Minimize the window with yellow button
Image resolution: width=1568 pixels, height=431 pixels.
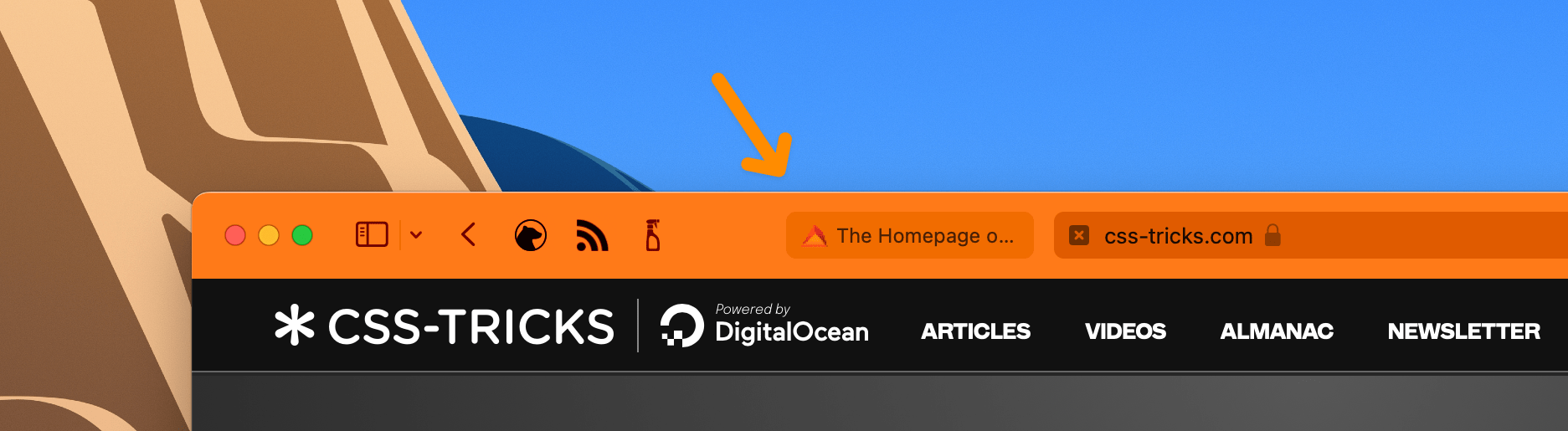pyautogui.click(x=269, y=235)
